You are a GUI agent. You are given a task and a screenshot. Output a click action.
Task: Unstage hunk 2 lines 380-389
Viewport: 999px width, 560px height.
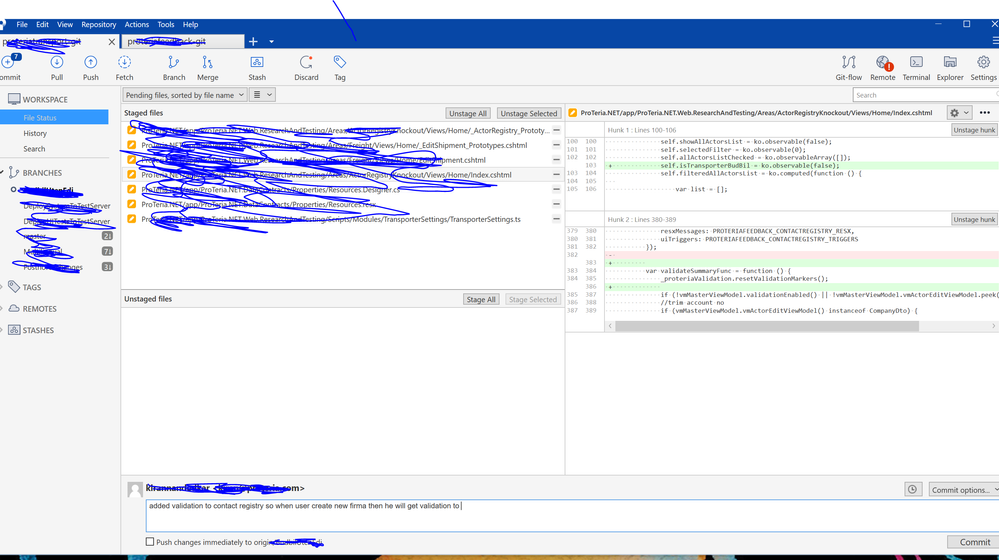[974, 219]
